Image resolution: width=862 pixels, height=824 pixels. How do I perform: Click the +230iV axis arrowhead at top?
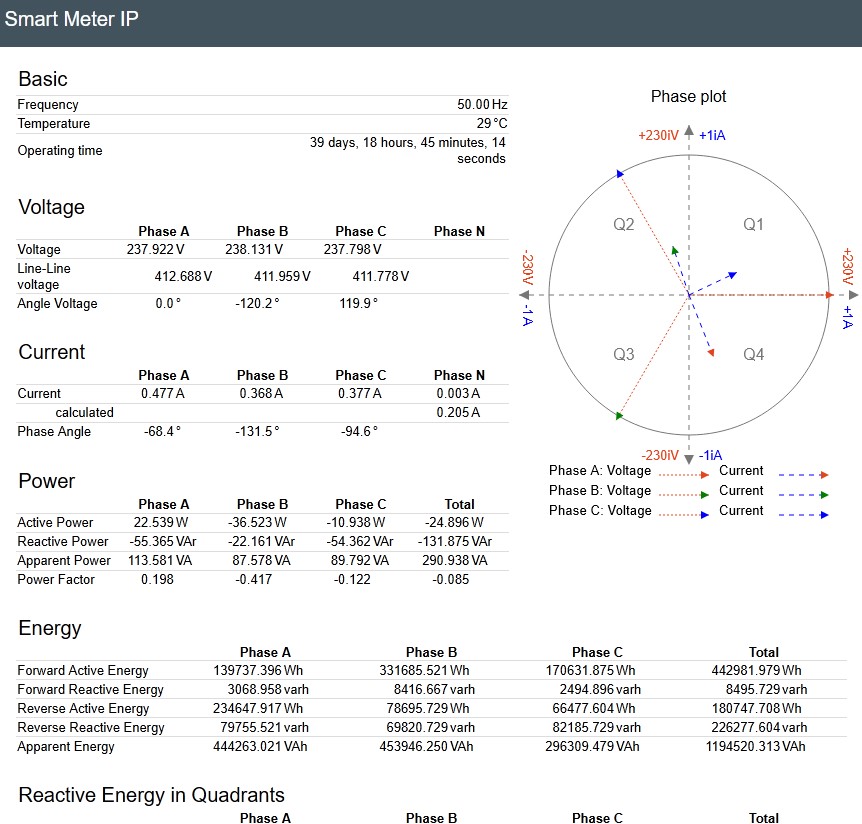(688, 130)
